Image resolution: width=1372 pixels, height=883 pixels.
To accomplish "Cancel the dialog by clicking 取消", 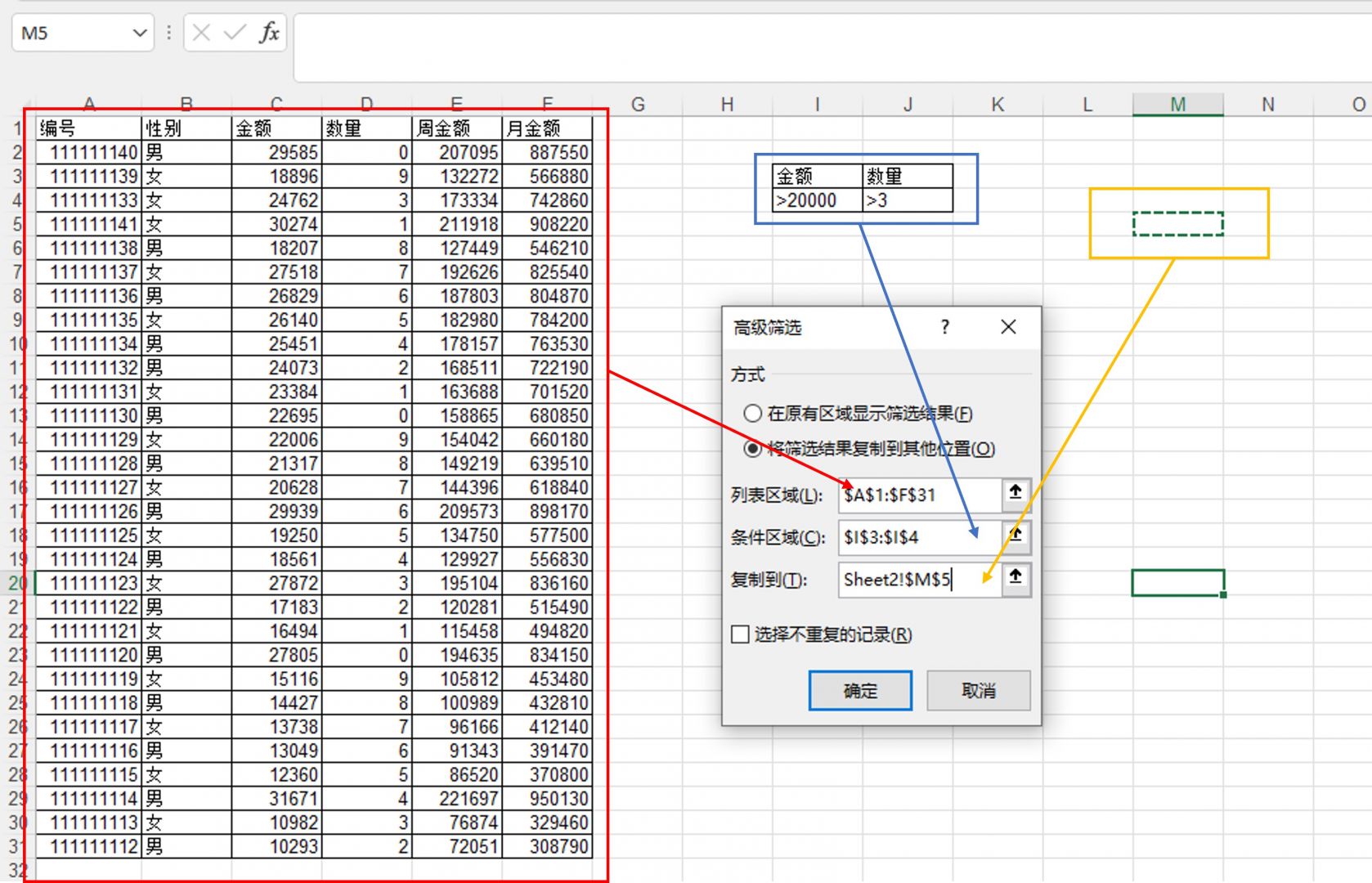I will coord(978,690).
